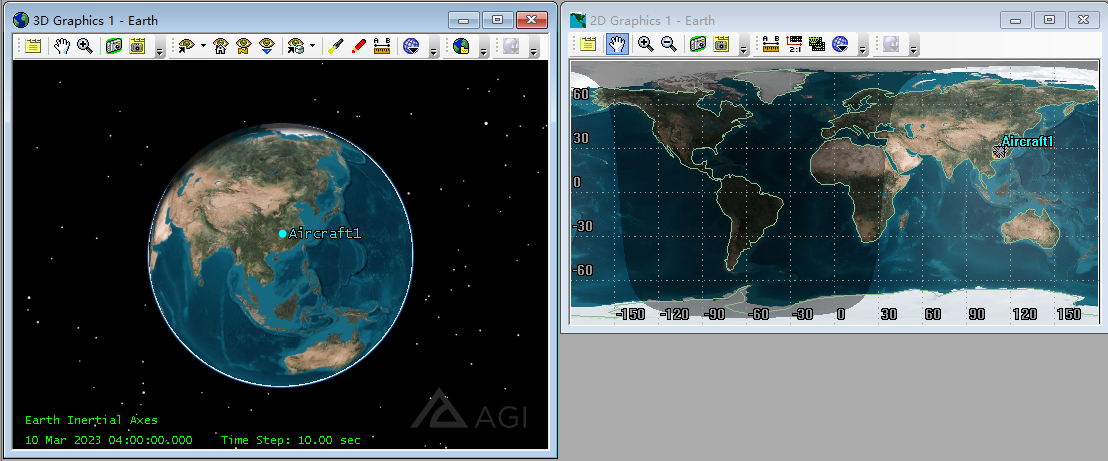This screenshot has width=1108, height=461.
Task: Expand the View From/To dropdown arrow
Action: 204,47
